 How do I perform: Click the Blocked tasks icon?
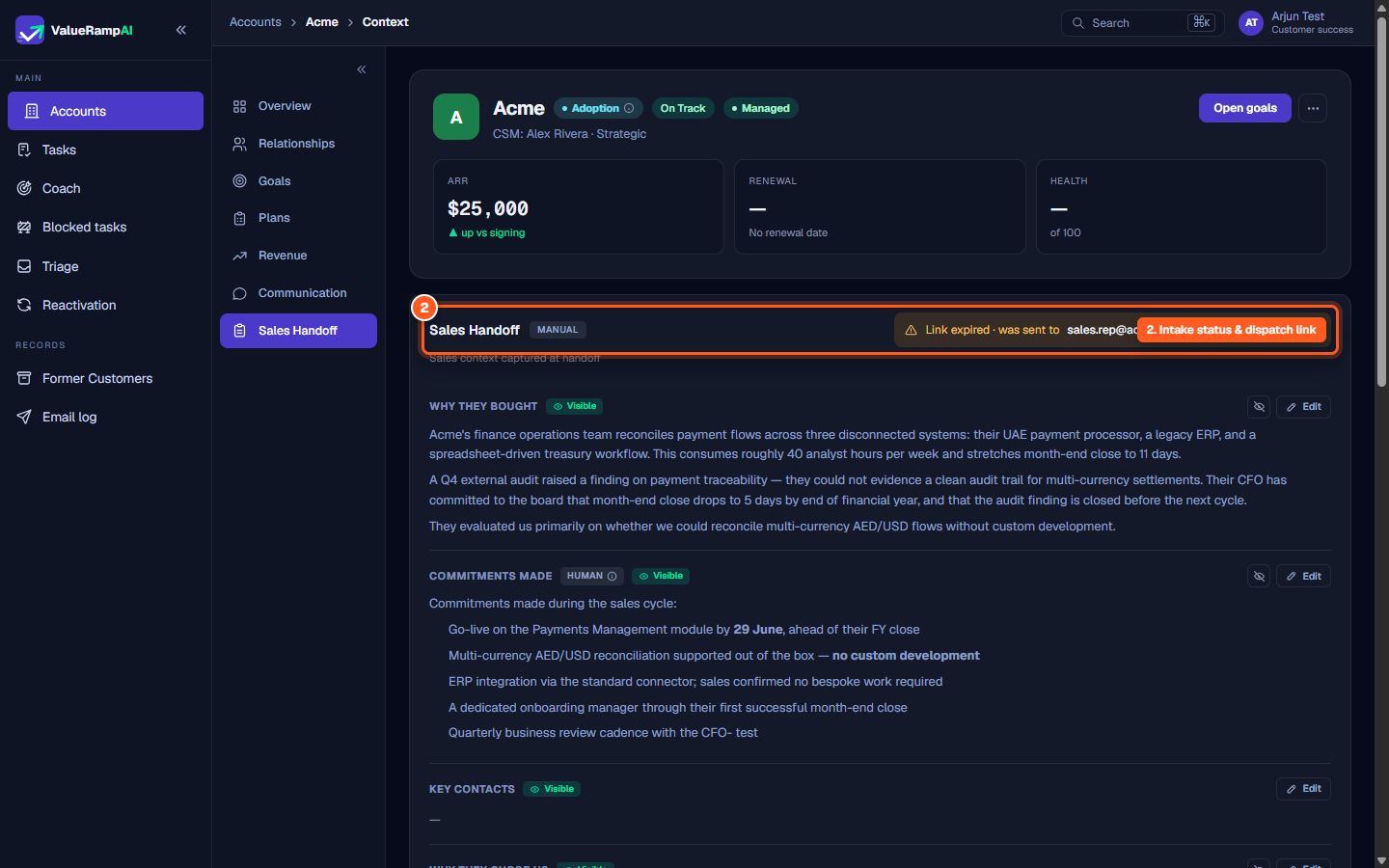[x=24, y=227]
